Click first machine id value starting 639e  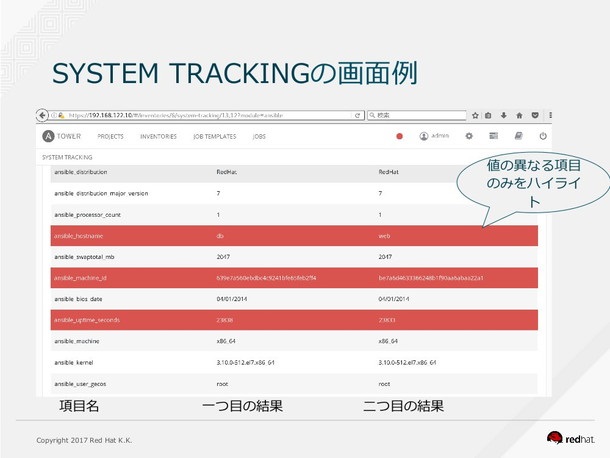click(x=266, y=278)
